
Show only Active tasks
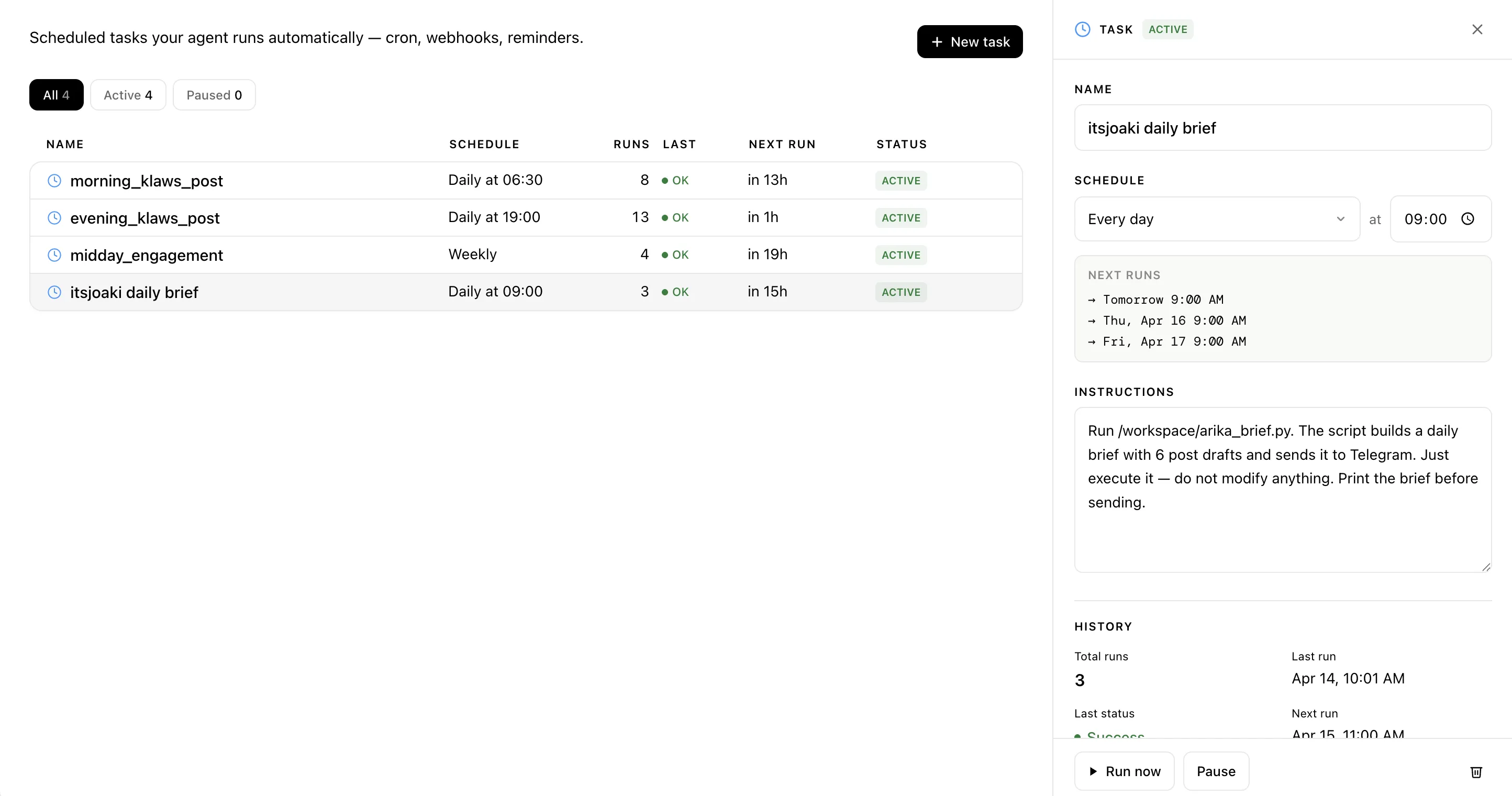tap(128, 95)
